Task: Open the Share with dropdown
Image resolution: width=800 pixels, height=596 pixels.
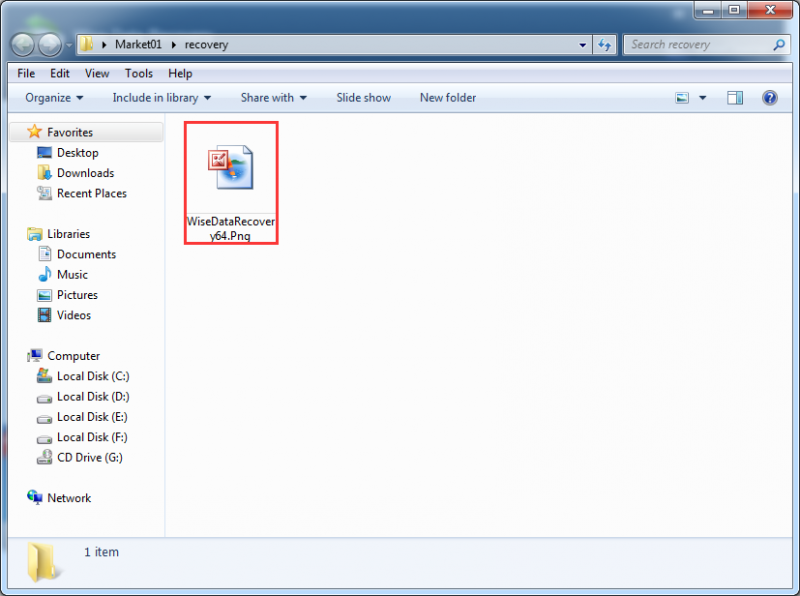Action: click(x=273, y=97)
